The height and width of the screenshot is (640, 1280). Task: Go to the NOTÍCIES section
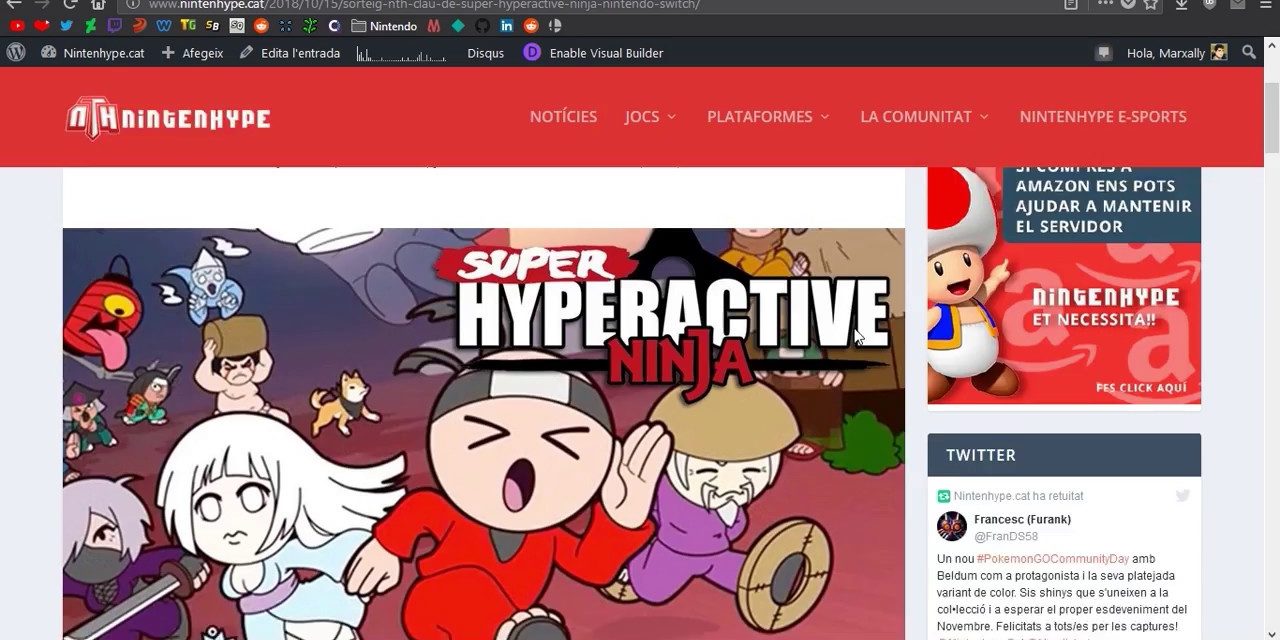[x=563, y=117]
